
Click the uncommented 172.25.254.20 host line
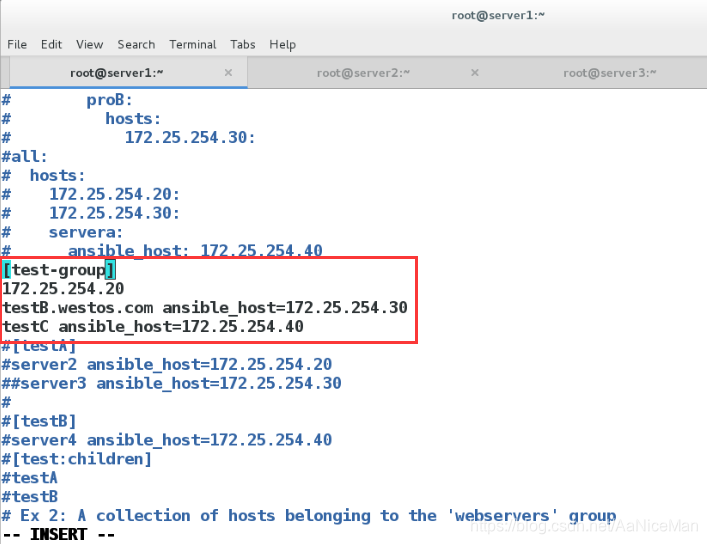coord(63,289)
